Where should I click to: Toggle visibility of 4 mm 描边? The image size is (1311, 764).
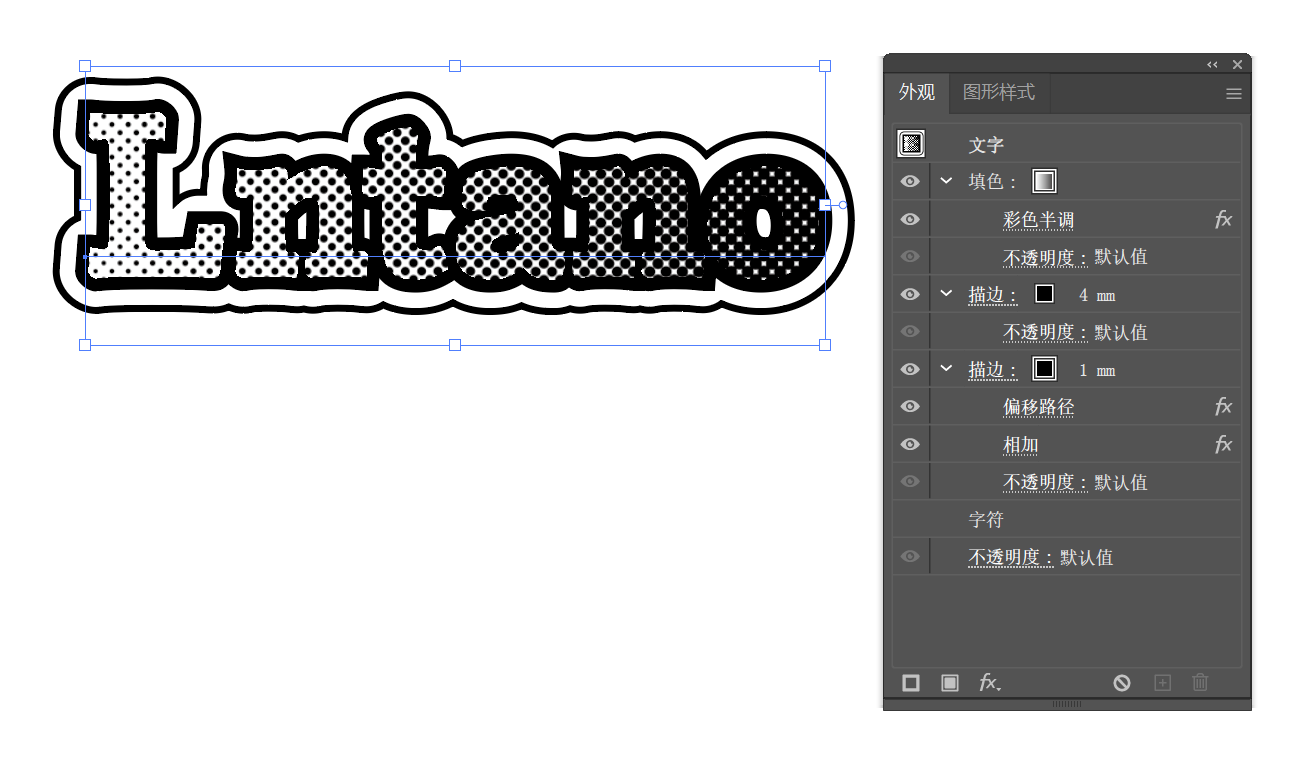point(910,294)
